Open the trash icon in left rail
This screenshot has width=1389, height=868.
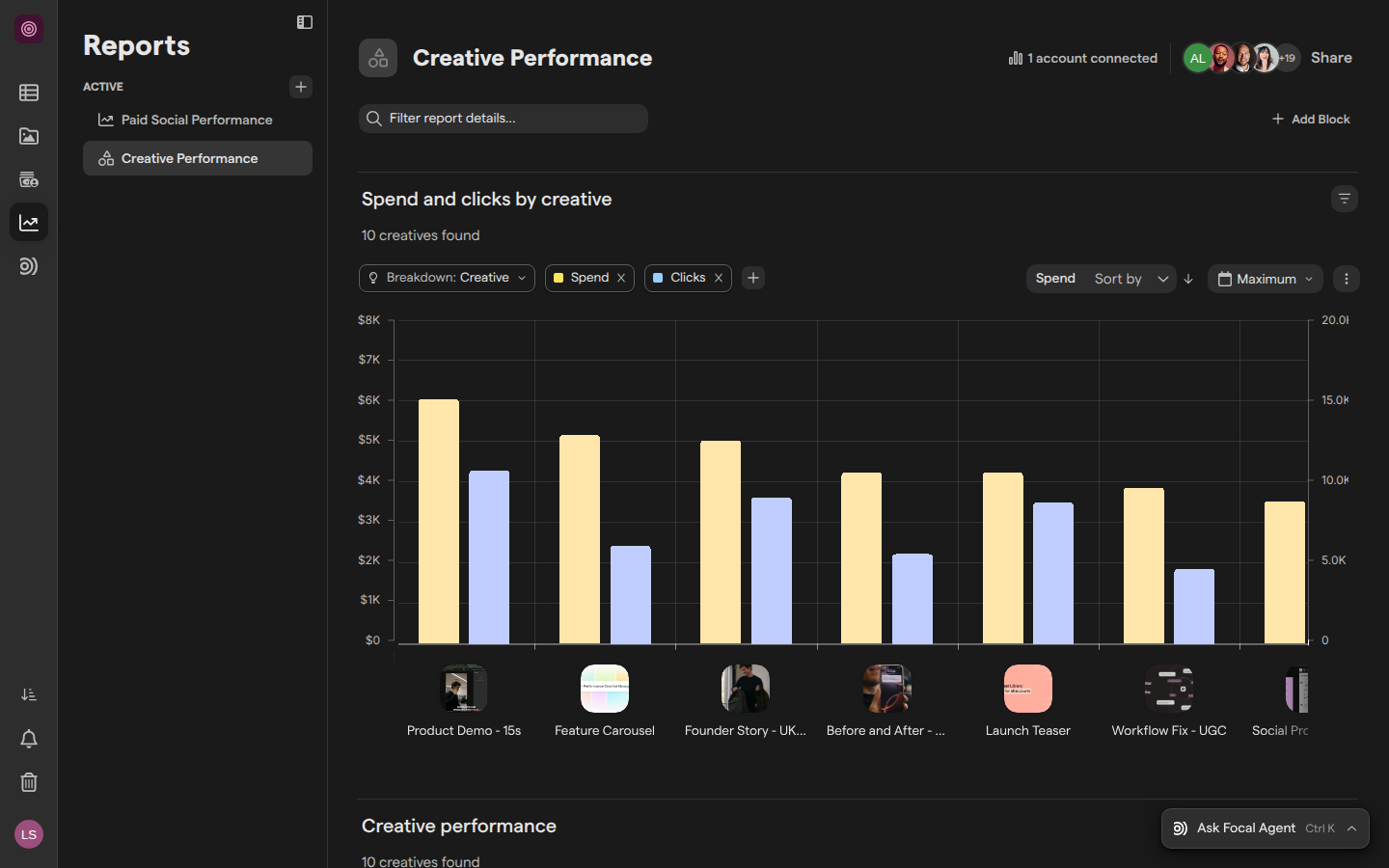pos(29,782)
